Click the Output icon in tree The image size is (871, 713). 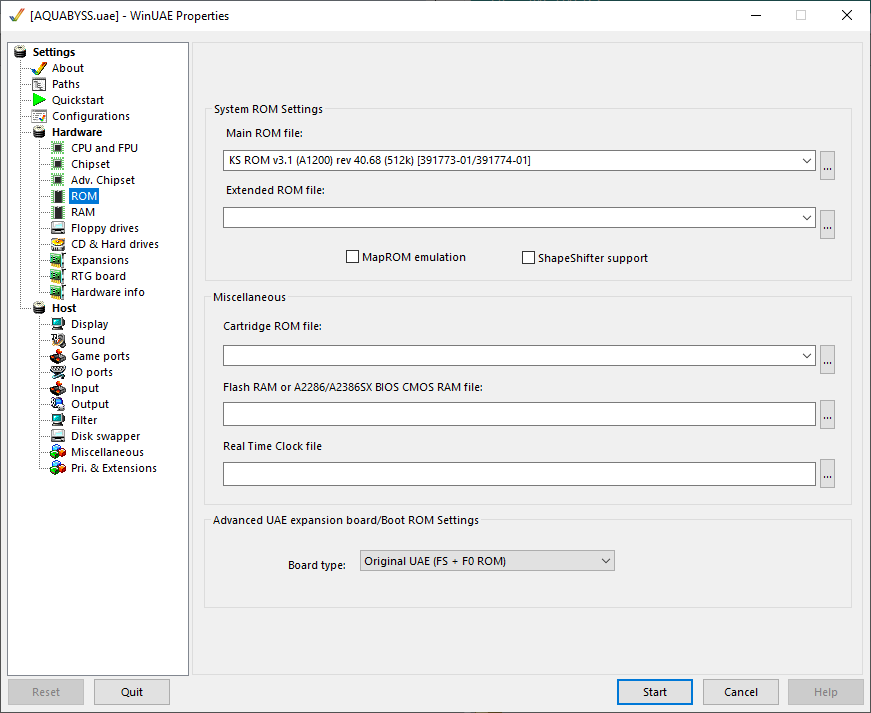pyautogui.click(x=58, y=404)
